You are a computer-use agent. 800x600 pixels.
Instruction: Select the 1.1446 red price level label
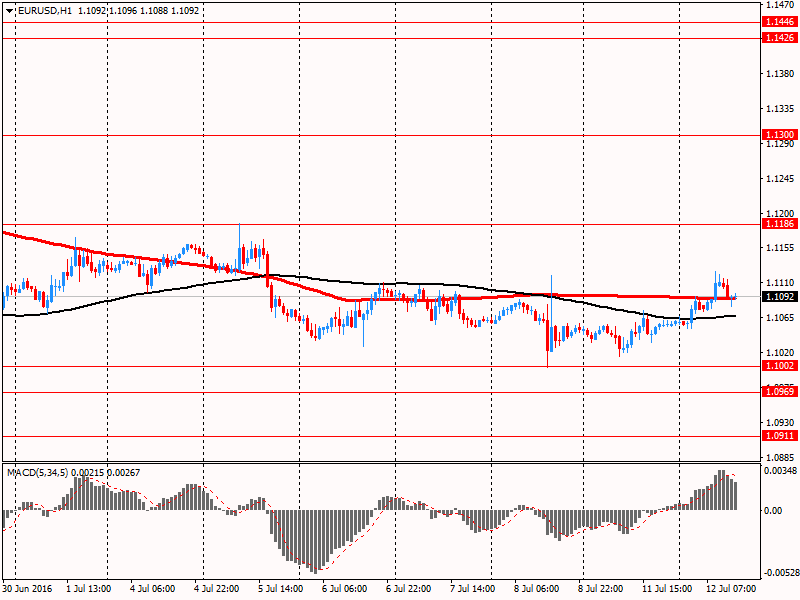click(x=780, y=22)
